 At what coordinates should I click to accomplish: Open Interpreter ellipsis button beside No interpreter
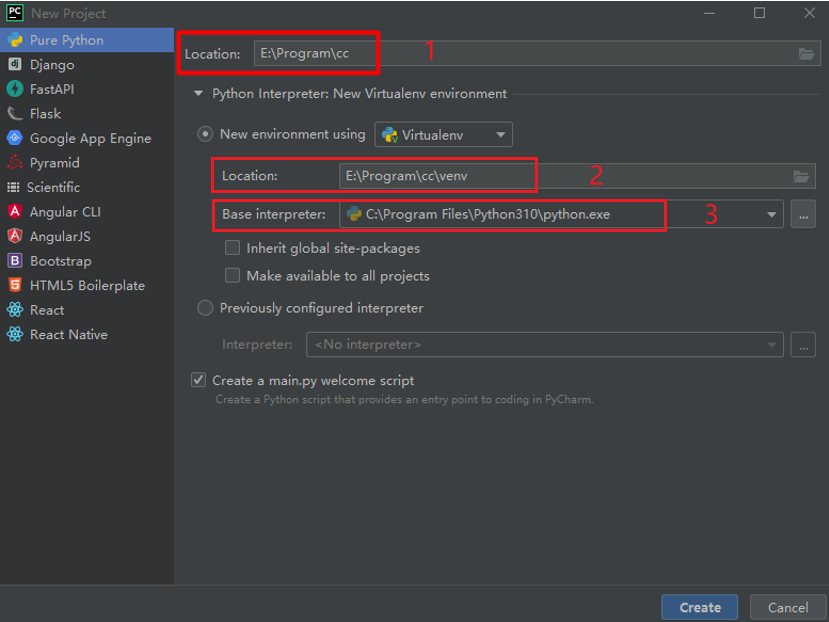pyautogui.click(x=803, y=345)
